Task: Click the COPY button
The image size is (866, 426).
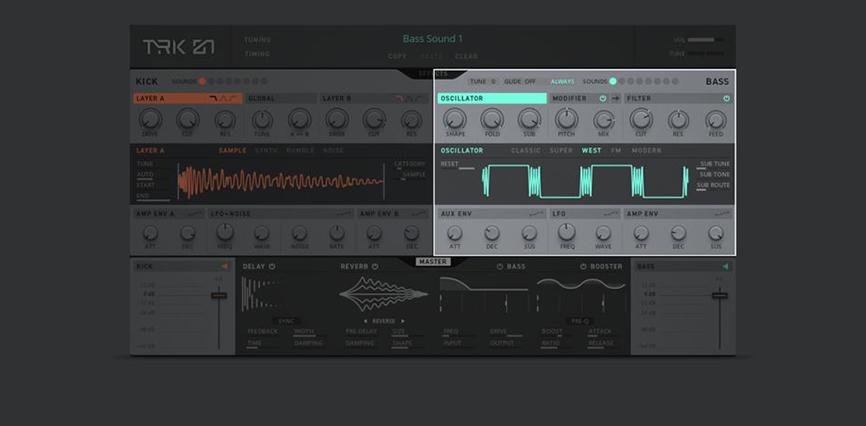Action: [397, 56]
